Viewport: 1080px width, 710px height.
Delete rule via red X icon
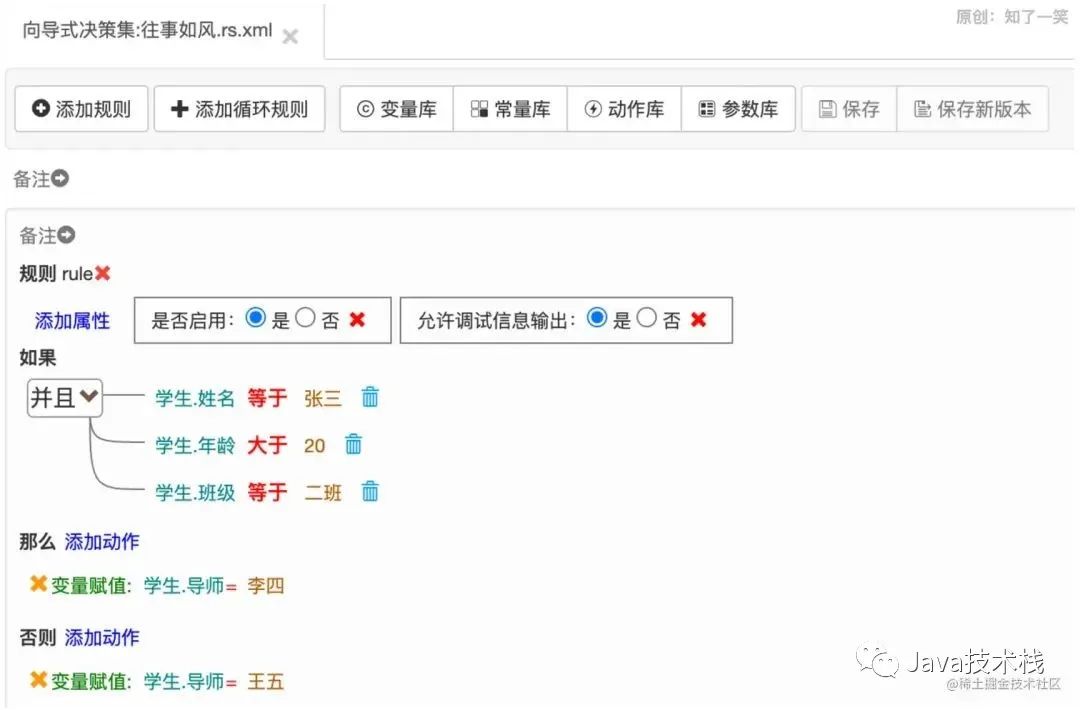103,273
